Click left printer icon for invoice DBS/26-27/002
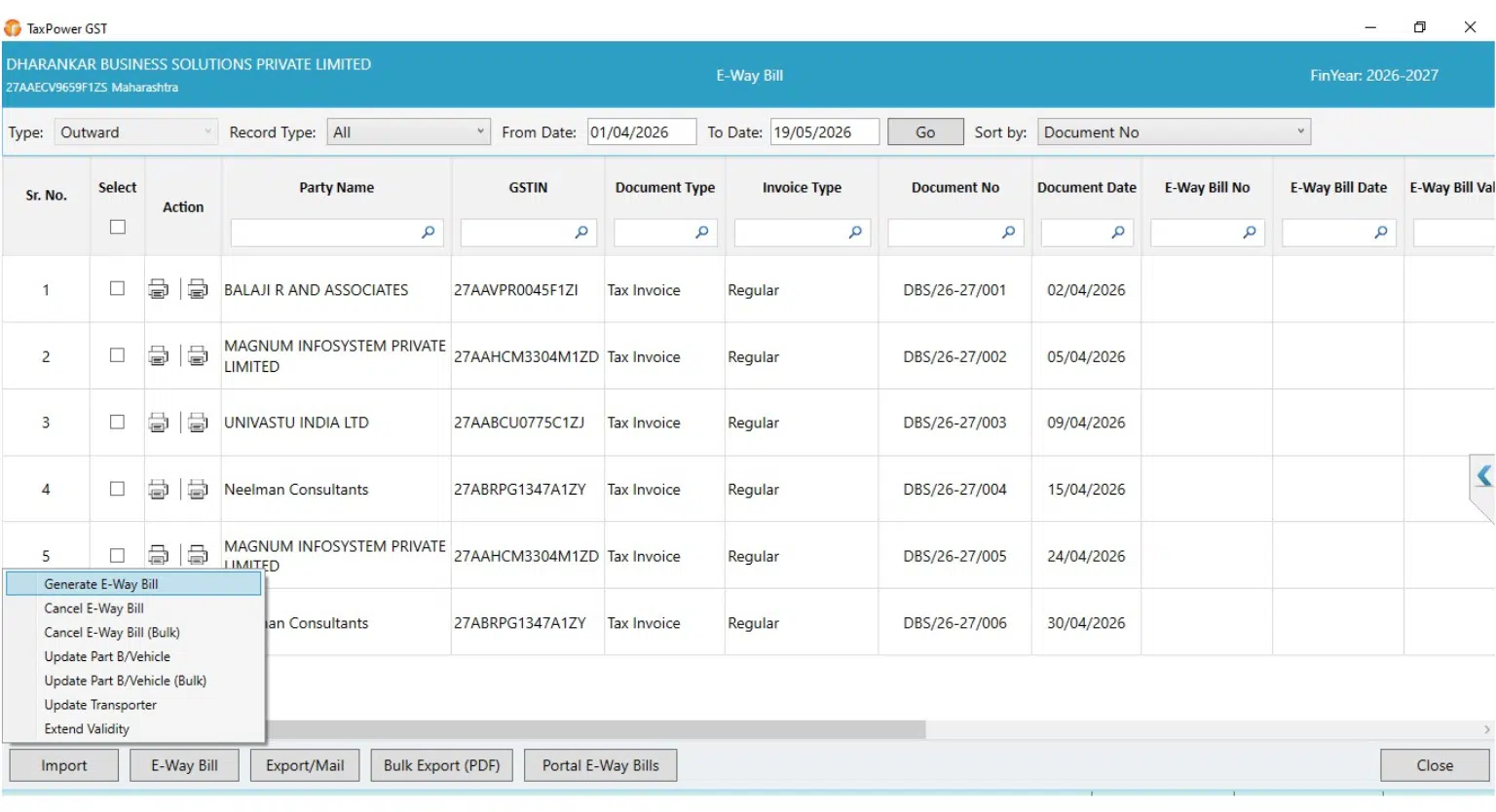 [158, 356]
